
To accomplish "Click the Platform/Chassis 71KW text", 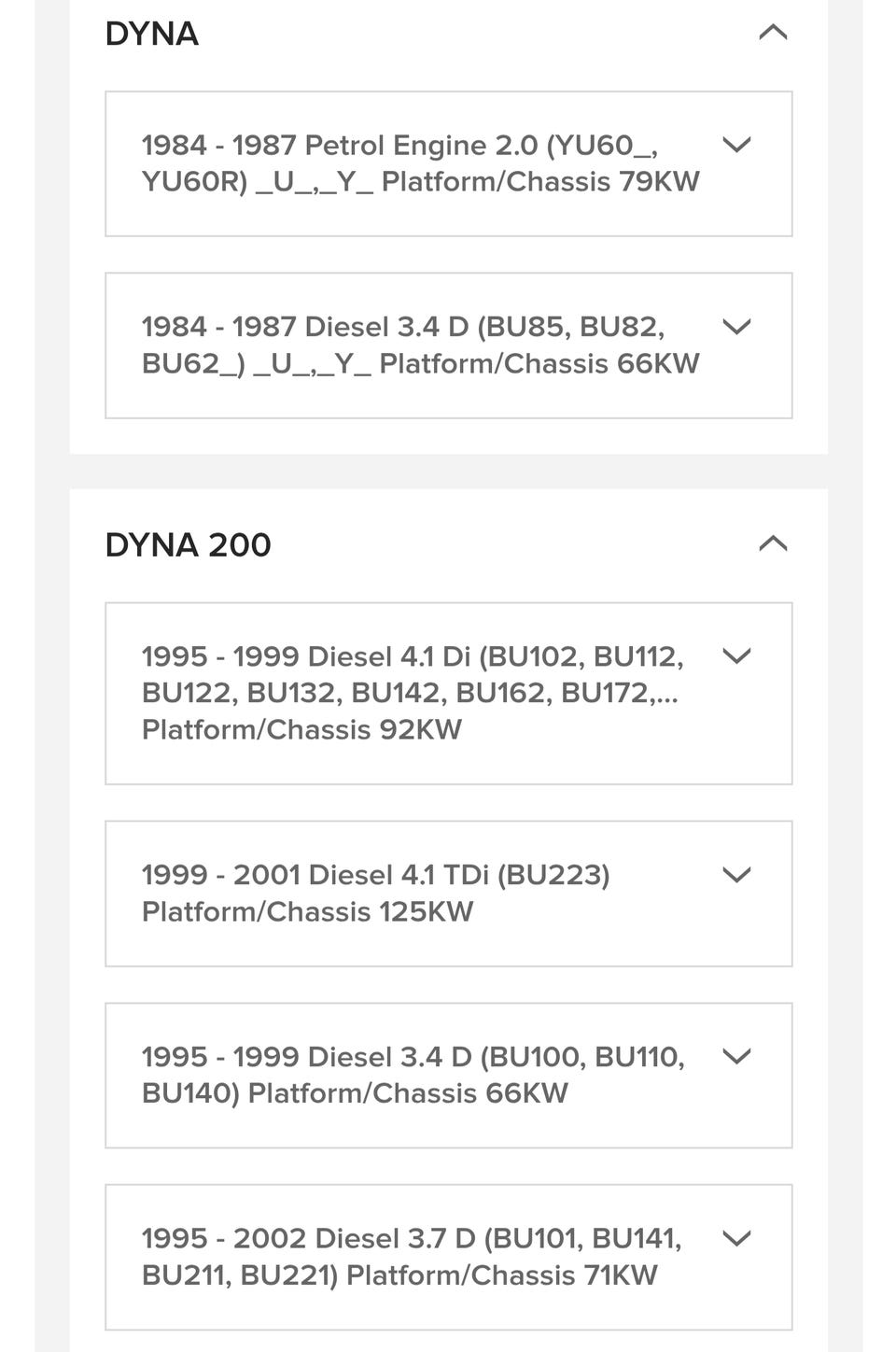I will coord(501,1275).
